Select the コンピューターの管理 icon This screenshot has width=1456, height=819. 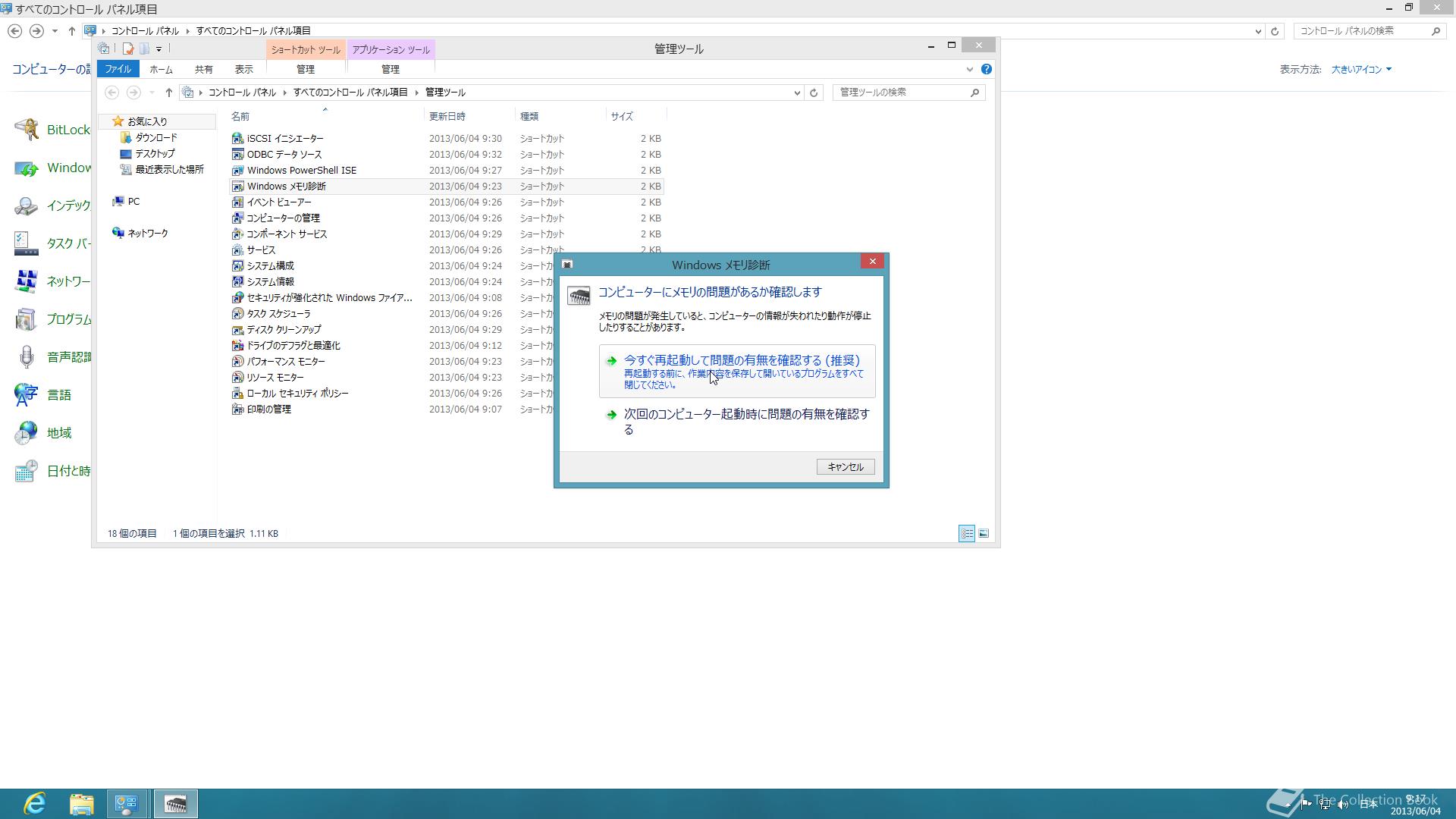coord(237,218)
